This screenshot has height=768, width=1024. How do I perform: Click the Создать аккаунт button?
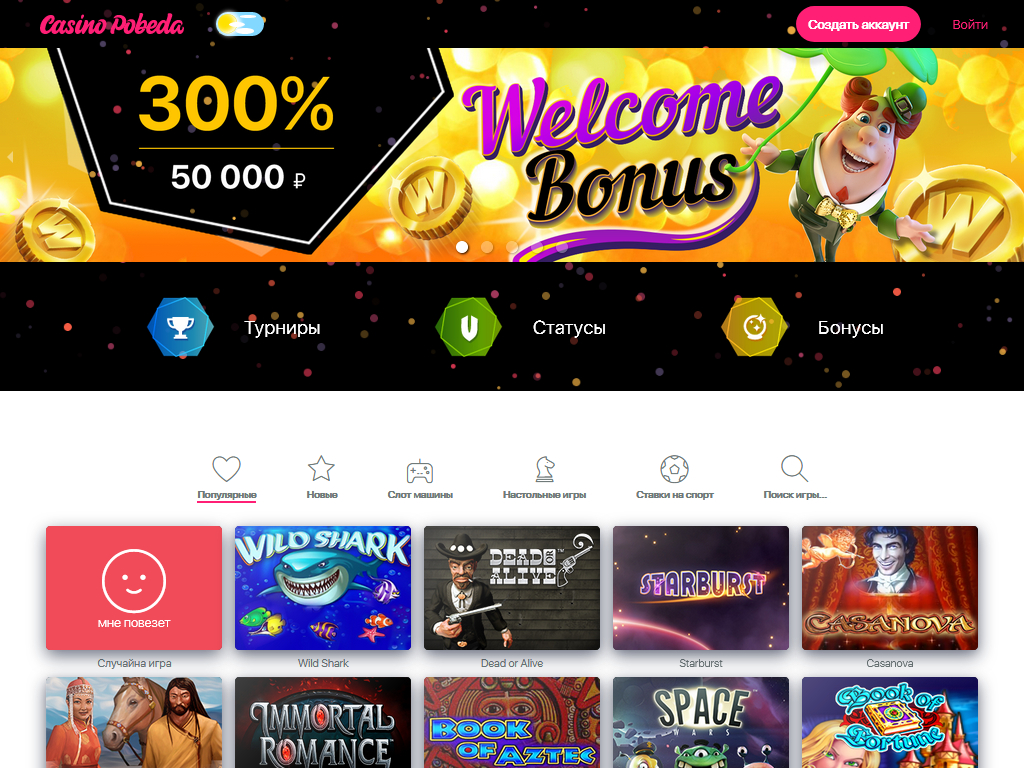point(858,24)
